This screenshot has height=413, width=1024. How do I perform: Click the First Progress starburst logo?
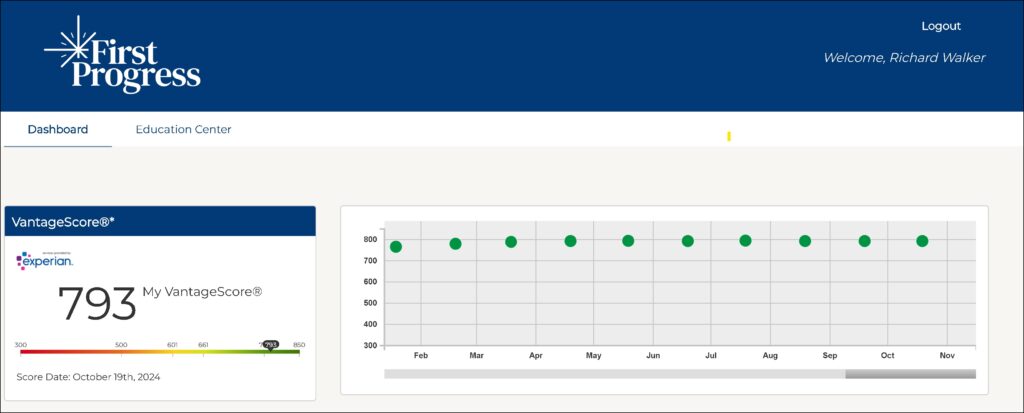pyautogui.click(x=122, y=55)
